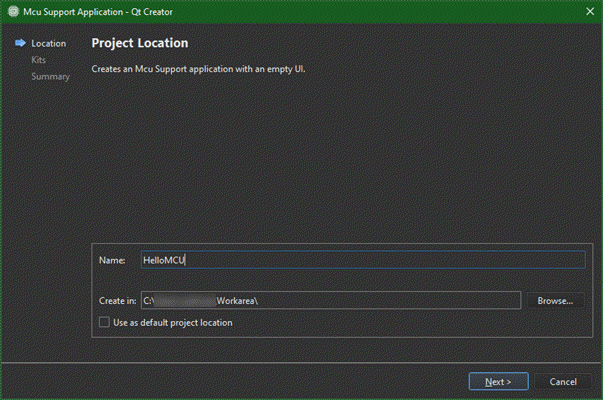This screenshot has height=400, width=603.
Task: Focus the Name field containing HelloMCU
Action: tap(360, 260)
